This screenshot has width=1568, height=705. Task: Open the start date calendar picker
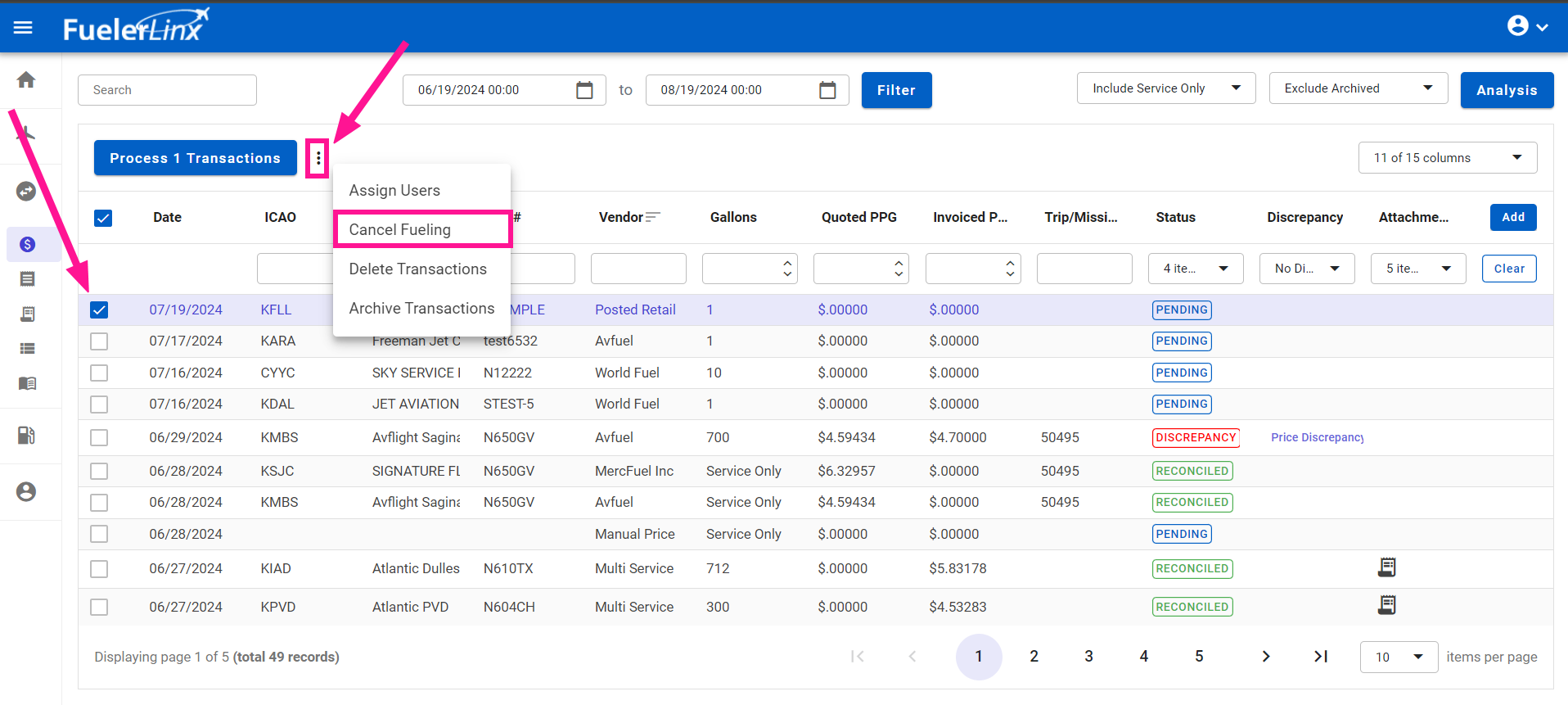pos(583,90)
